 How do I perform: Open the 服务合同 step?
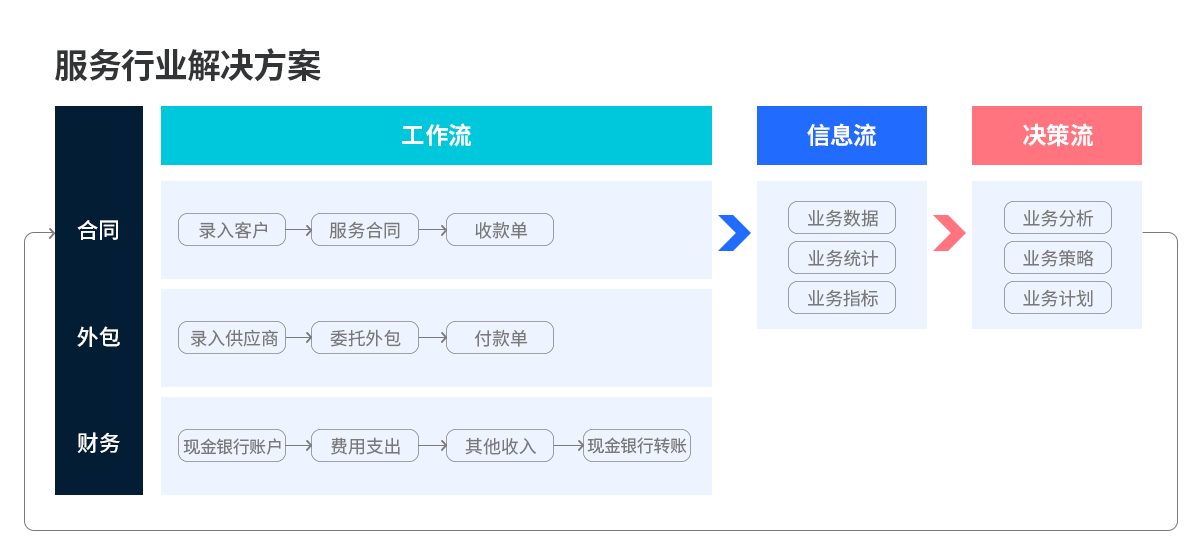(x=365, y=230)
